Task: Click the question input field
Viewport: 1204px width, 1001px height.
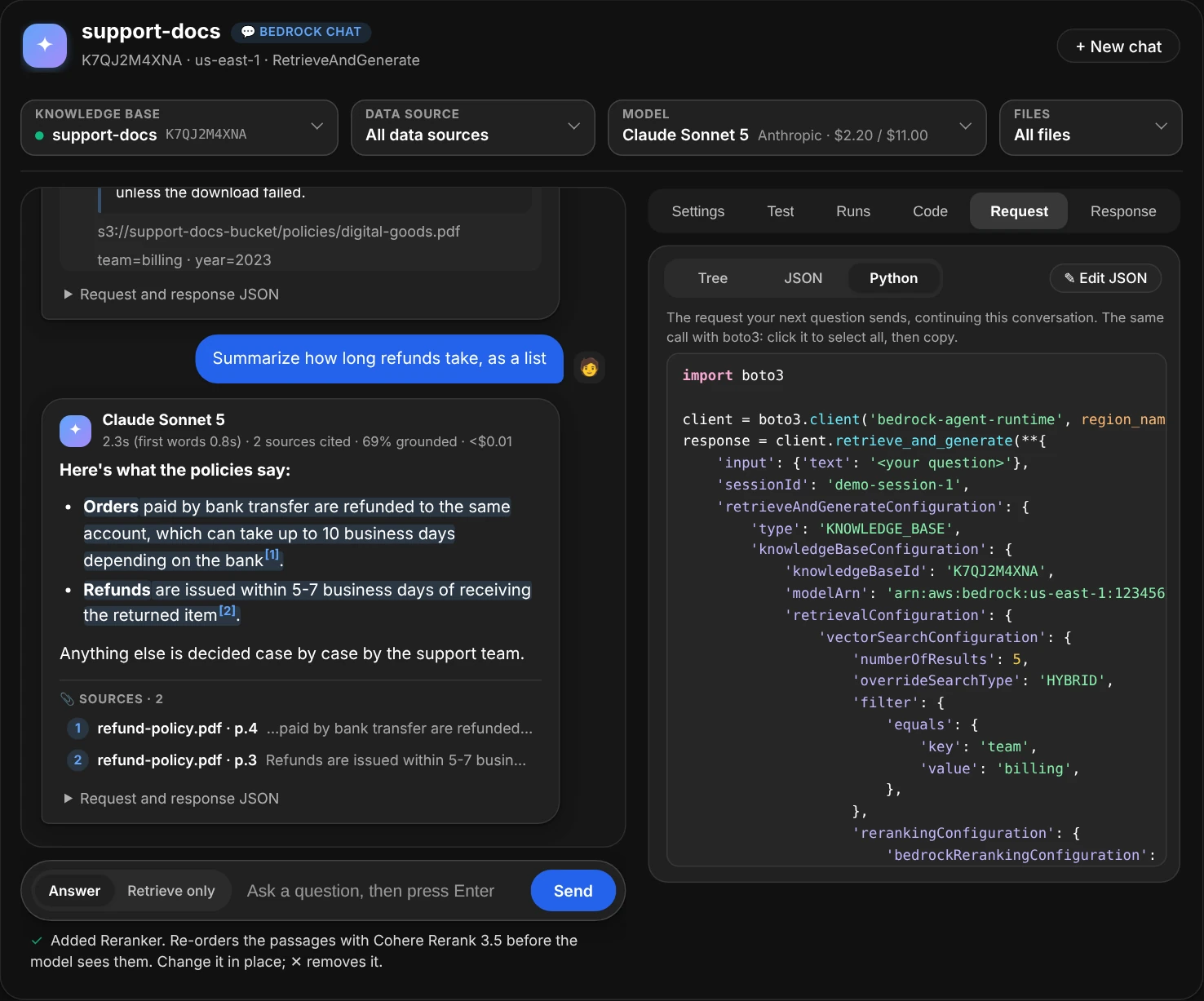Action: point(381,891)
